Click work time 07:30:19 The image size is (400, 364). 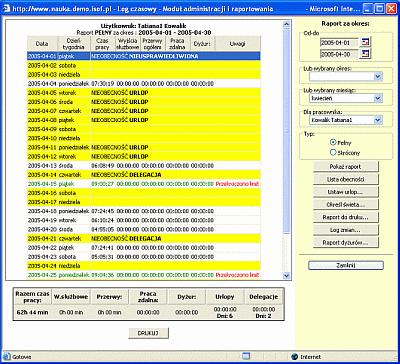tap(103, 83)
